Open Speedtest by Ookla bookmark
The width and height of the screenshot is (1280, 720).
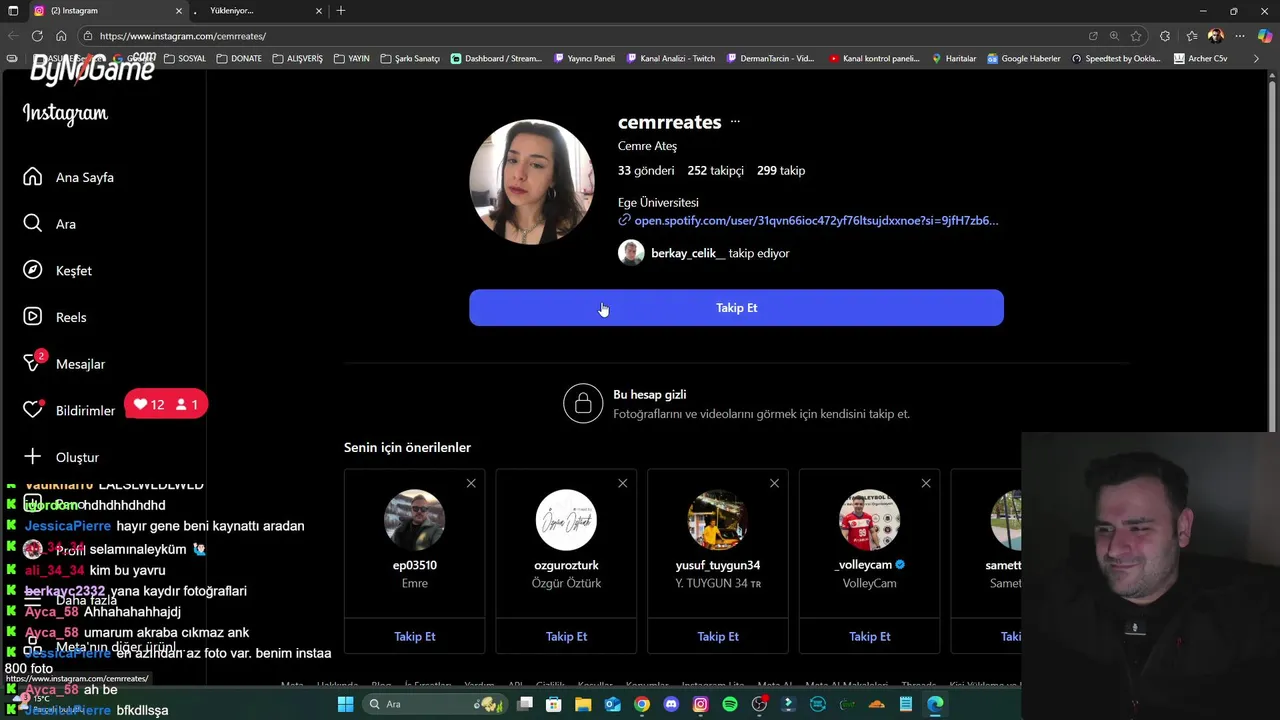(x=1116, y=58)
